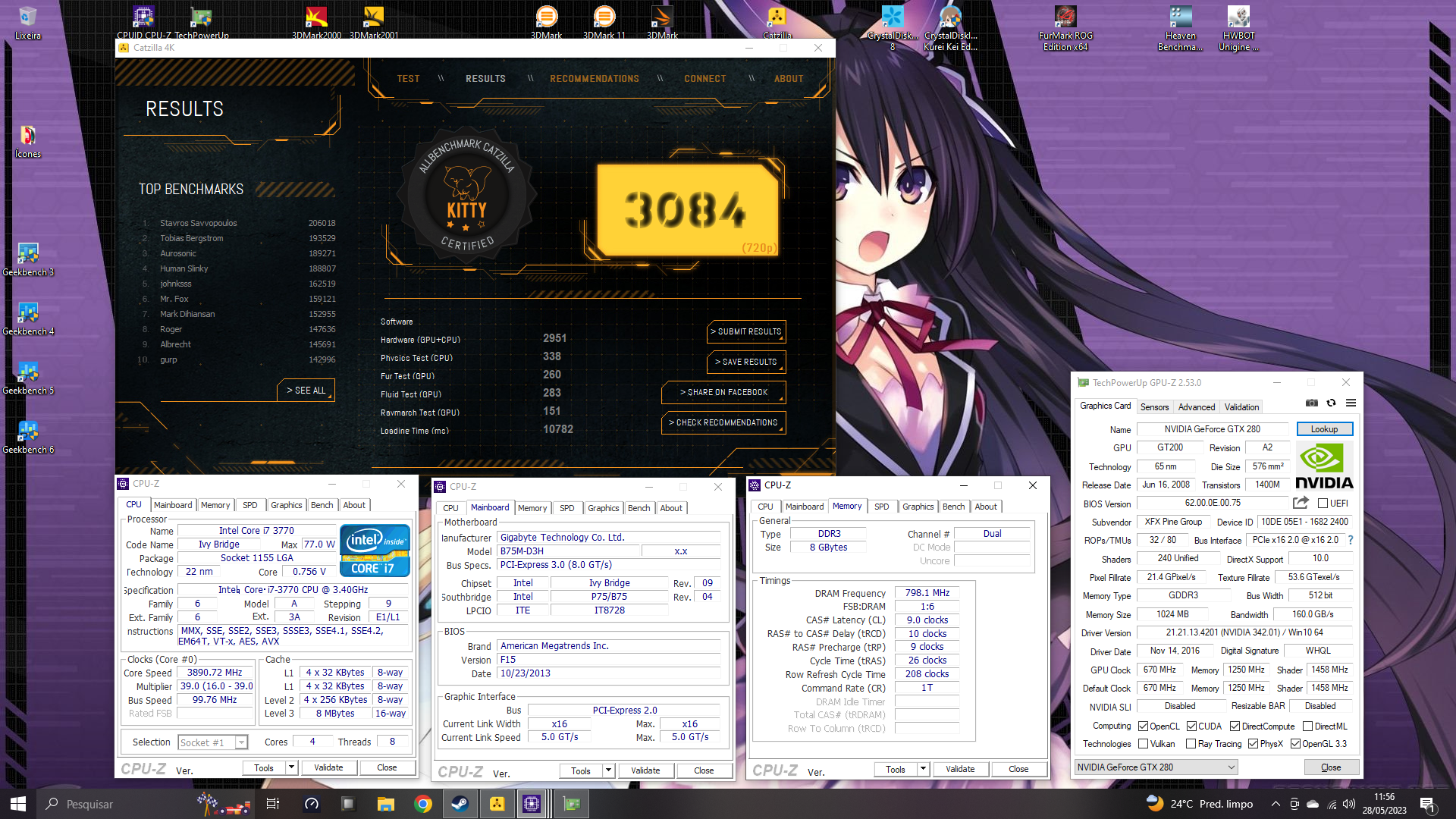Image resolution: width=1456 pixels, height=819 pixels.
Task: Click SAVE RESULTS in Catzilla
Action: coord(745,362)
